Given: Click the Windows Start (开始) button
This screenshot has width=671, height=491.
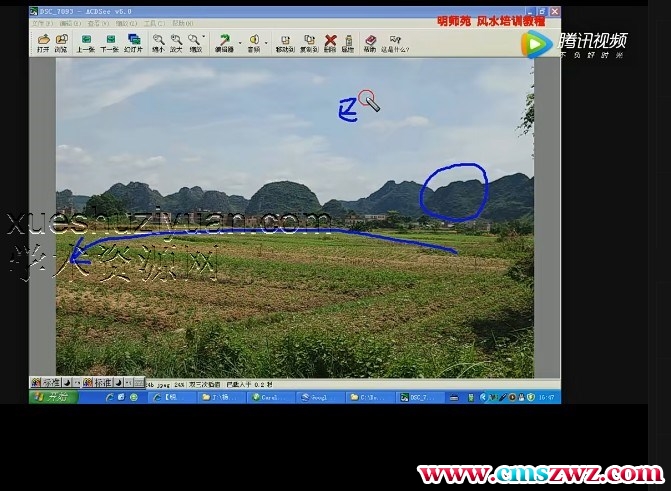Looking at the screenshot, I should 50,397.
